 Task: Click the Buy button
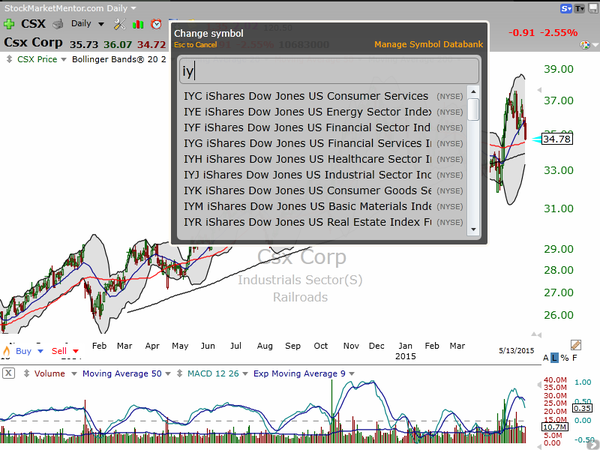coord(23,351)
